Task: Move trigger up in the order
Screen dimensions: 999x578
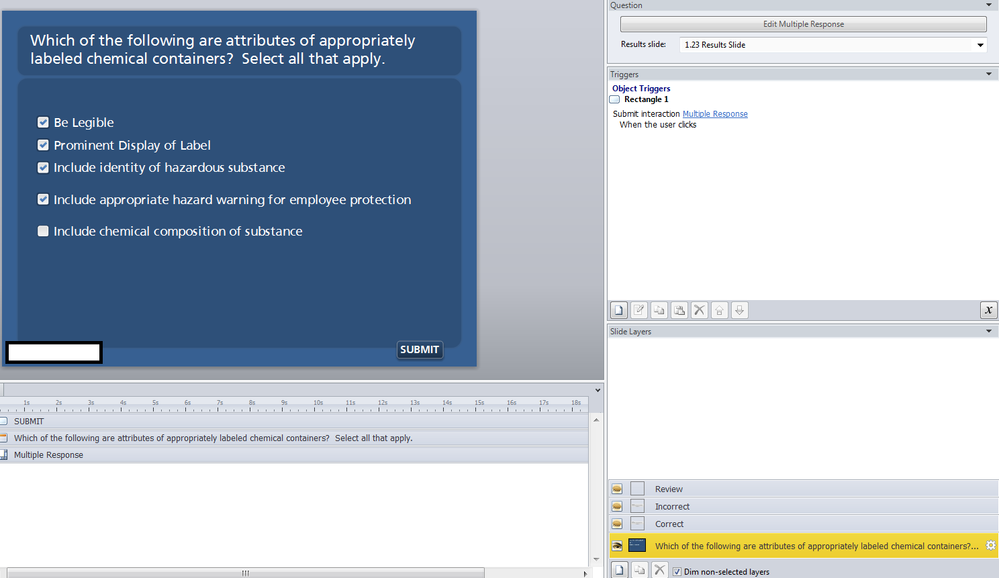Action: [719, 310]
